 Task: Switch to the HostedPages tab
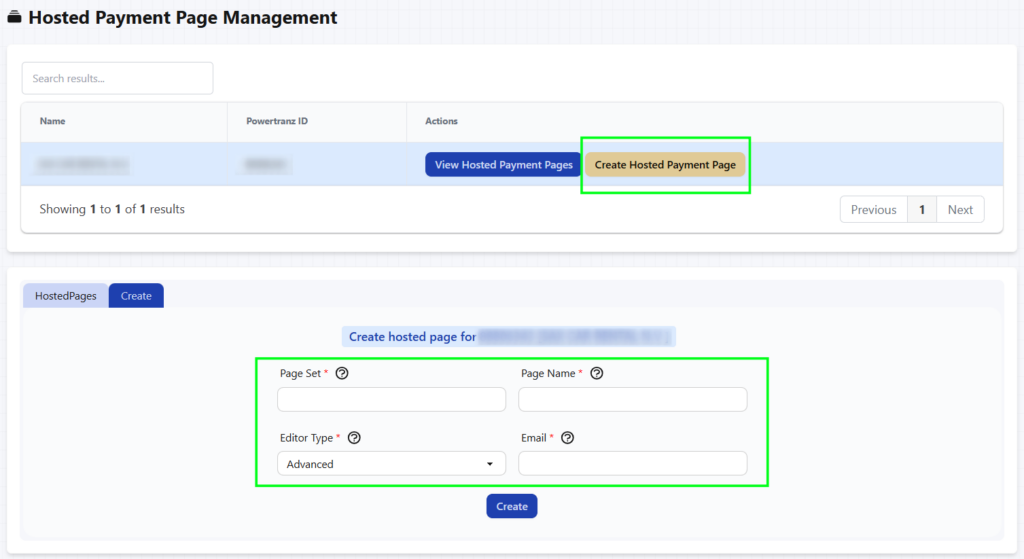[x=65, y=296]
